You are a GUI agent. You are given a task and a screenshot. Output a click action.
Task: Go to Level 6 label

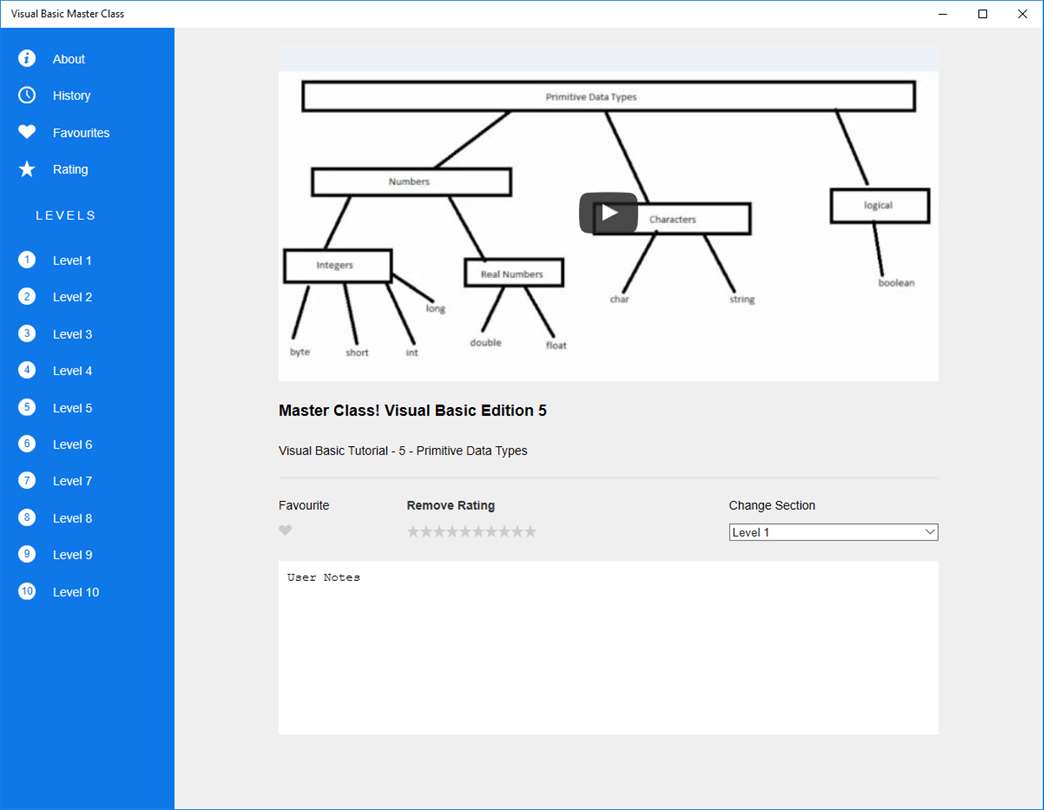click(x=73, y=445)
